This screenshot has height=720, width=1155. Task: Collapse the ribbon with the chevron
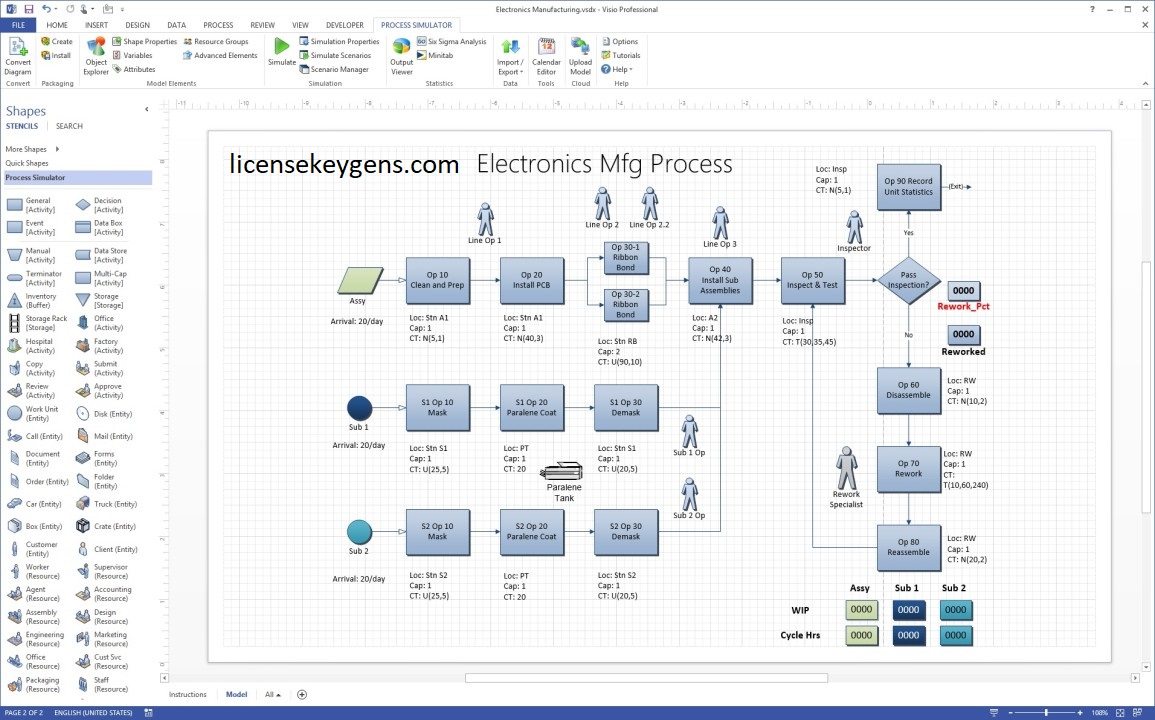coord(1145,83)
